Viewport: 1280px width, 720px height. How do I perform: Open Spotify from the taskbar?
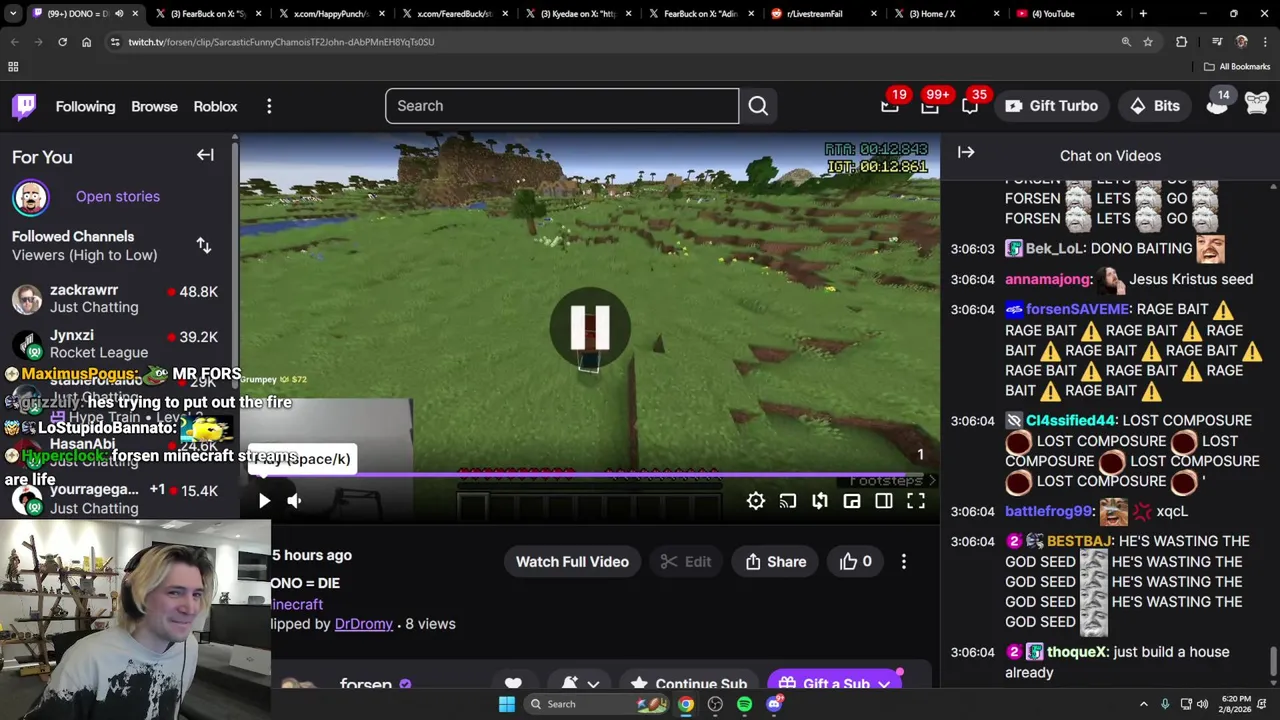point(744,704)
